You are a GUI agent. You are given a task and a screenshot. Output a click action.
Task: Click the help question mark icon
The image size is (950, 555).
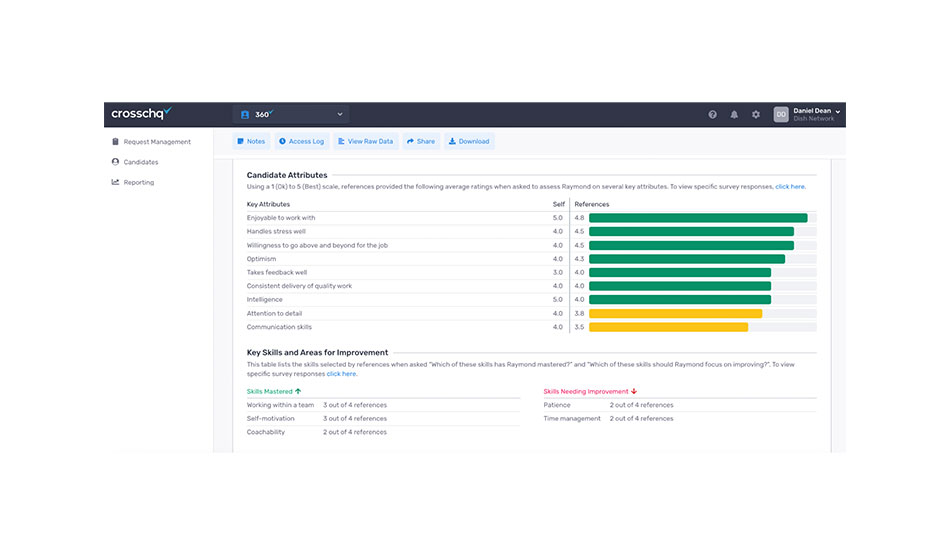click(713, 115)
